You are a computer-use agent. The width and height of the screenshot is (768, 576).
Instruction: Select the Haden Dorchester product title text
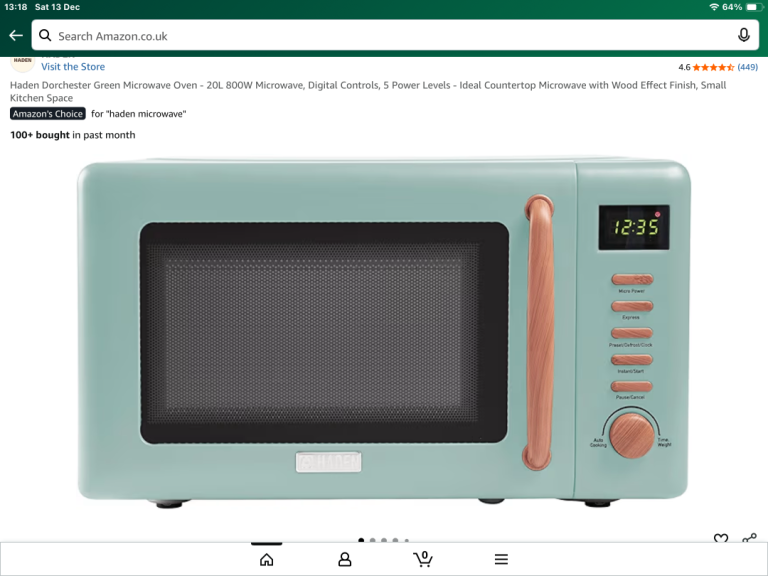click(368, 92)
